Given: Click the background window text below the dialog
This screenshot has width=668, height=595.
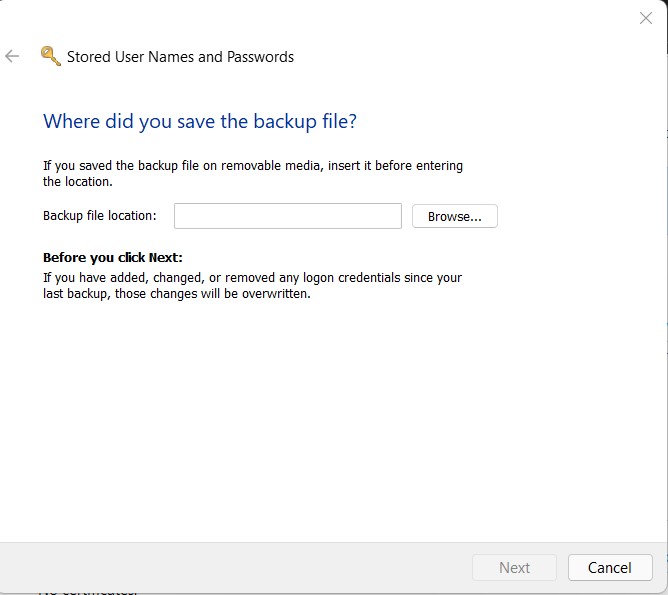Looking at the screenshot, I should click(x=90, y=592).
